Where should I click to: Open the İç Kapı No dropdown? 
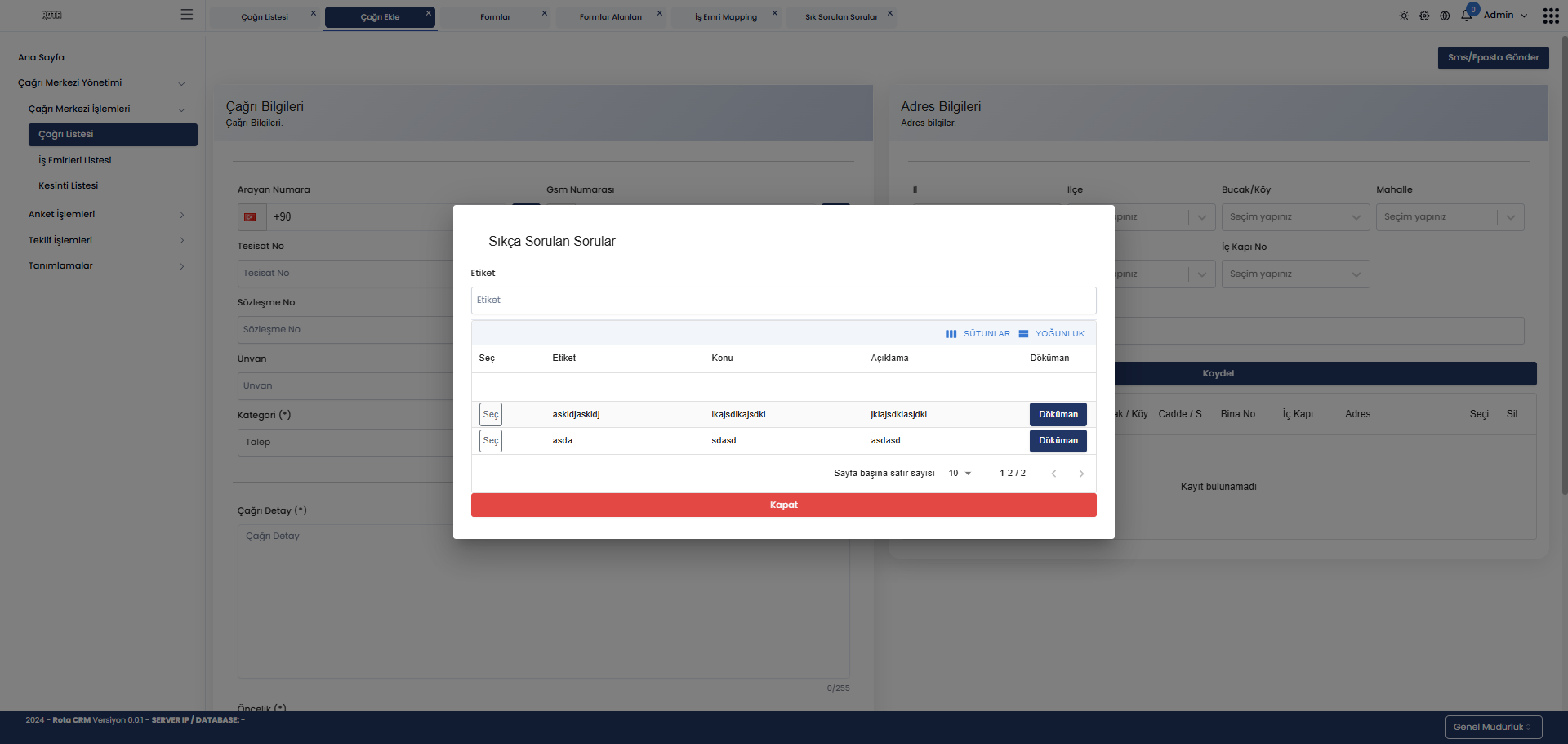(x=1295, y=274)
